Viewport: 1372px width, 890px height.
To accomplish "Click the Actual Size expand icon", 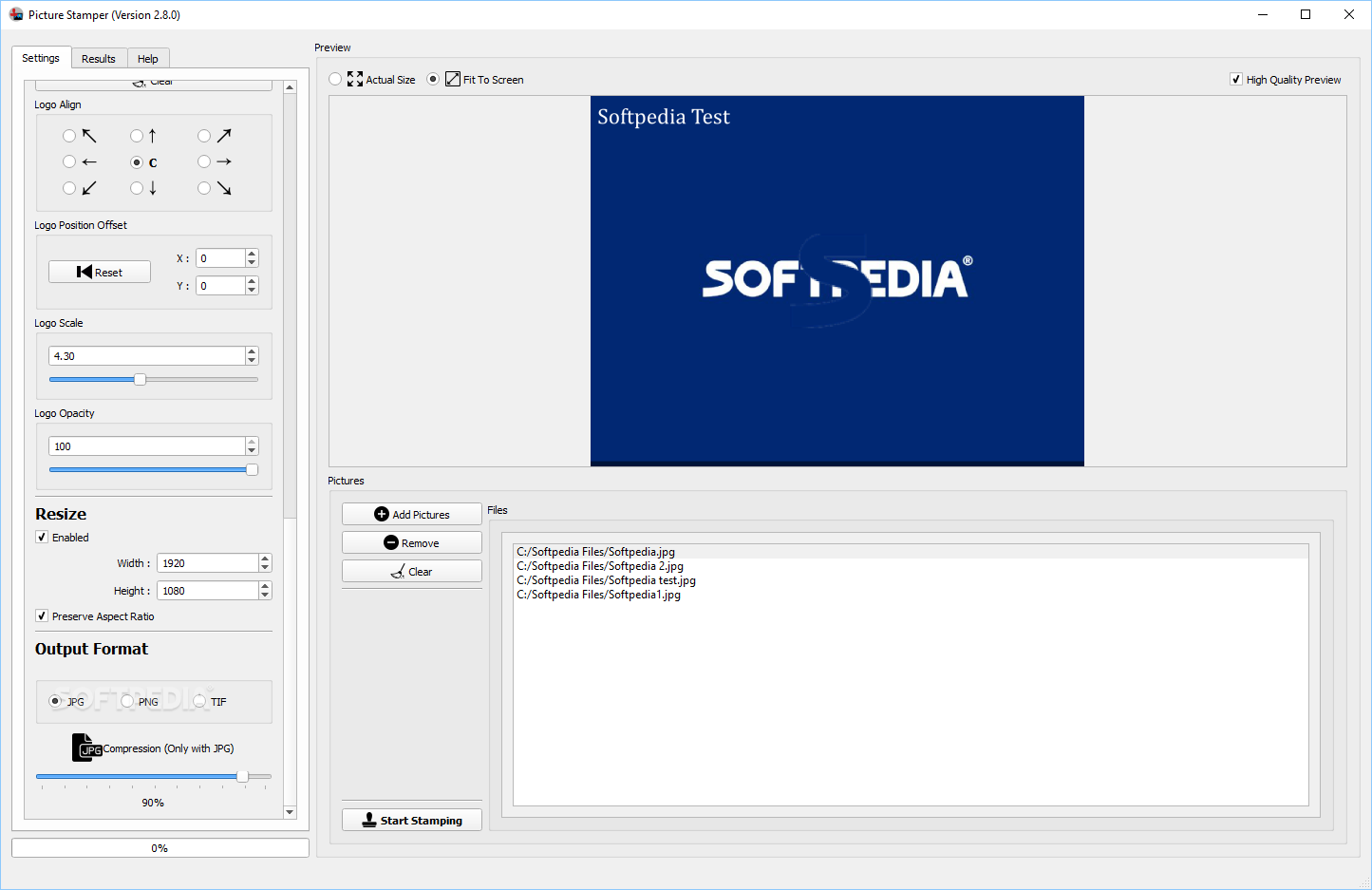I will [355, 79].
